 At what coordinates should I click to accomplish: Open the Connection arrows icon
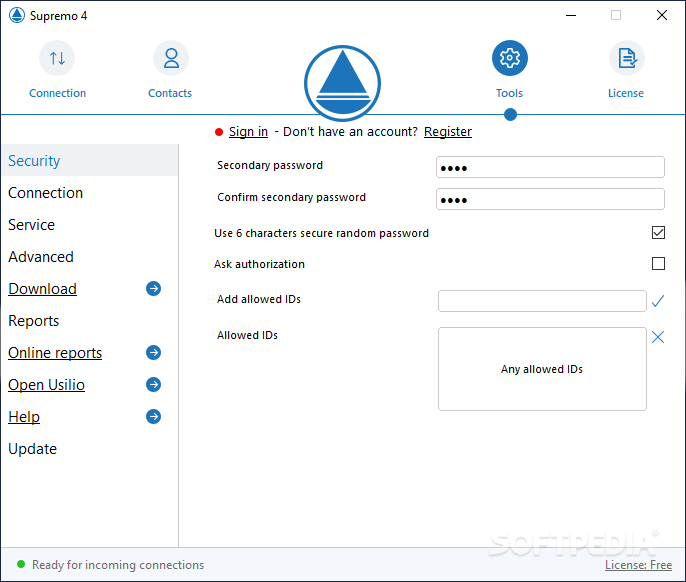pyautogui.click(x=57, y=58)
